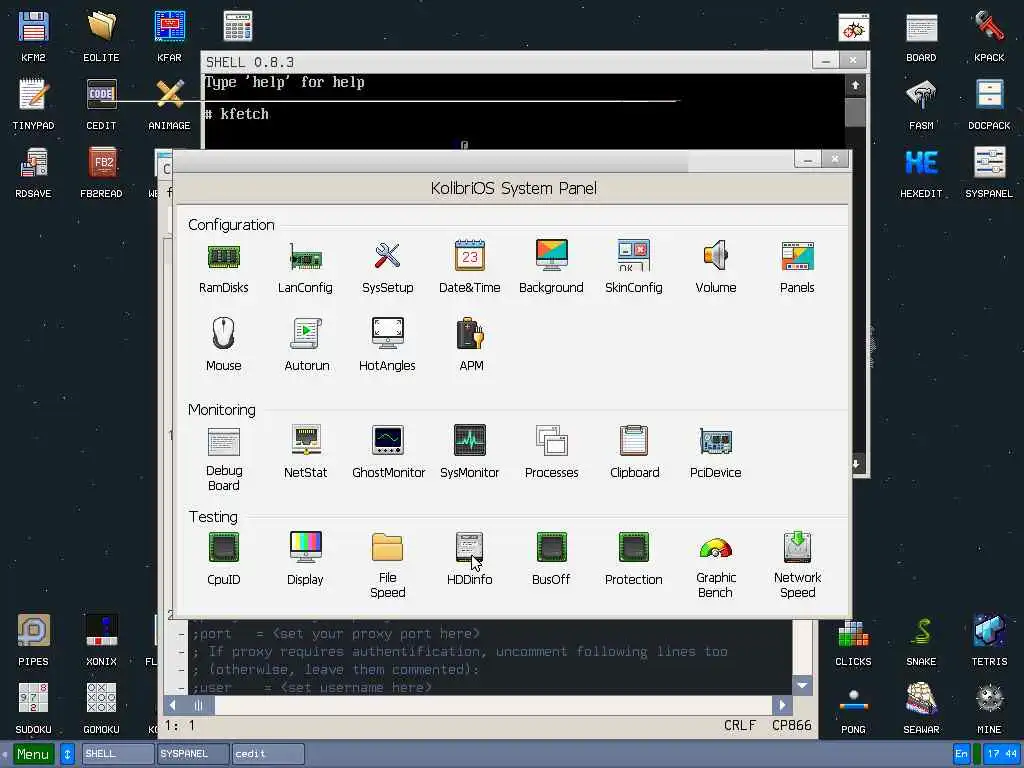
Task: Launch ANIMAGE desktop icon
Action: click(169, 104)
